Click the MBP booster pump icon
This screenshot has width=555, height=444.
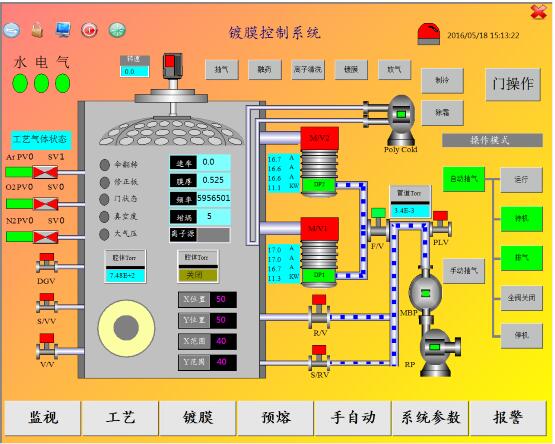[x=425, y=292]
